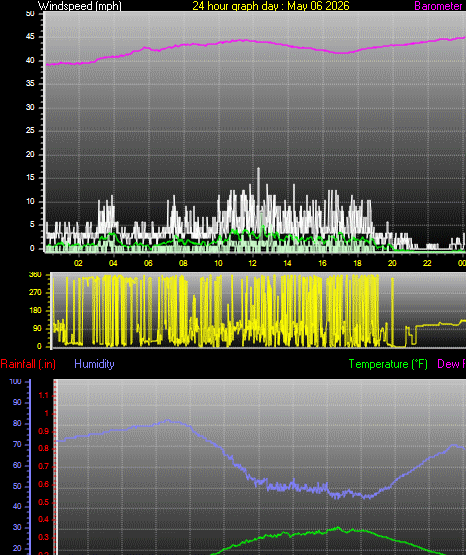Click the 22 hour label on the time axis
This screenshot has width=466, height=555.
[x=427, y=263]
